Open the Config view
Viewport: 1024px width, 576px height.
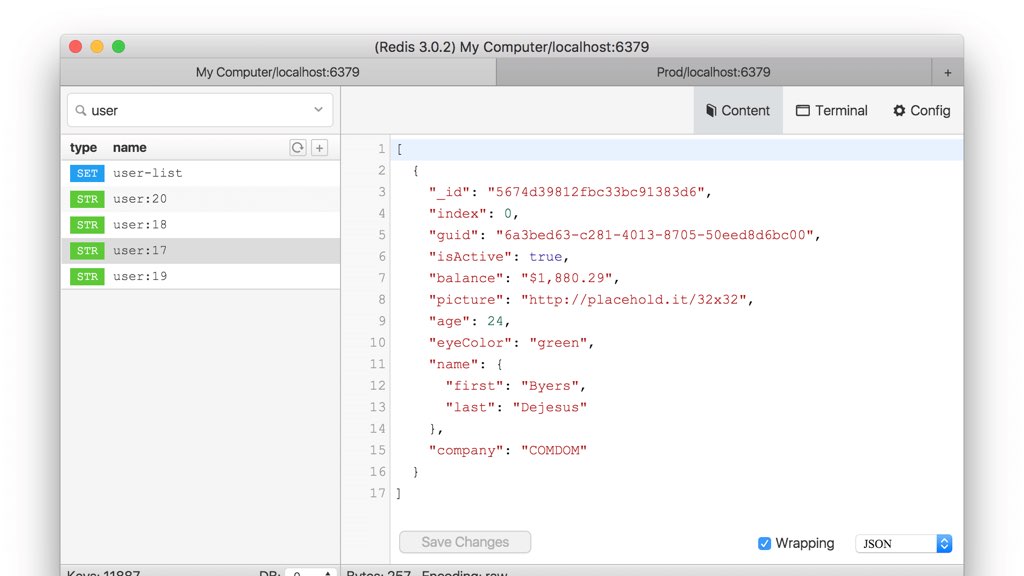click(920, 110)
